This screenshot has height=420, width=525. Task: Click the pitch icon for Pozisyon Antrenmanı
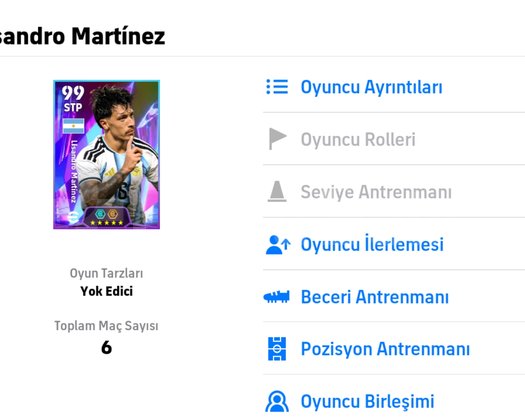(x=277, y=349)
